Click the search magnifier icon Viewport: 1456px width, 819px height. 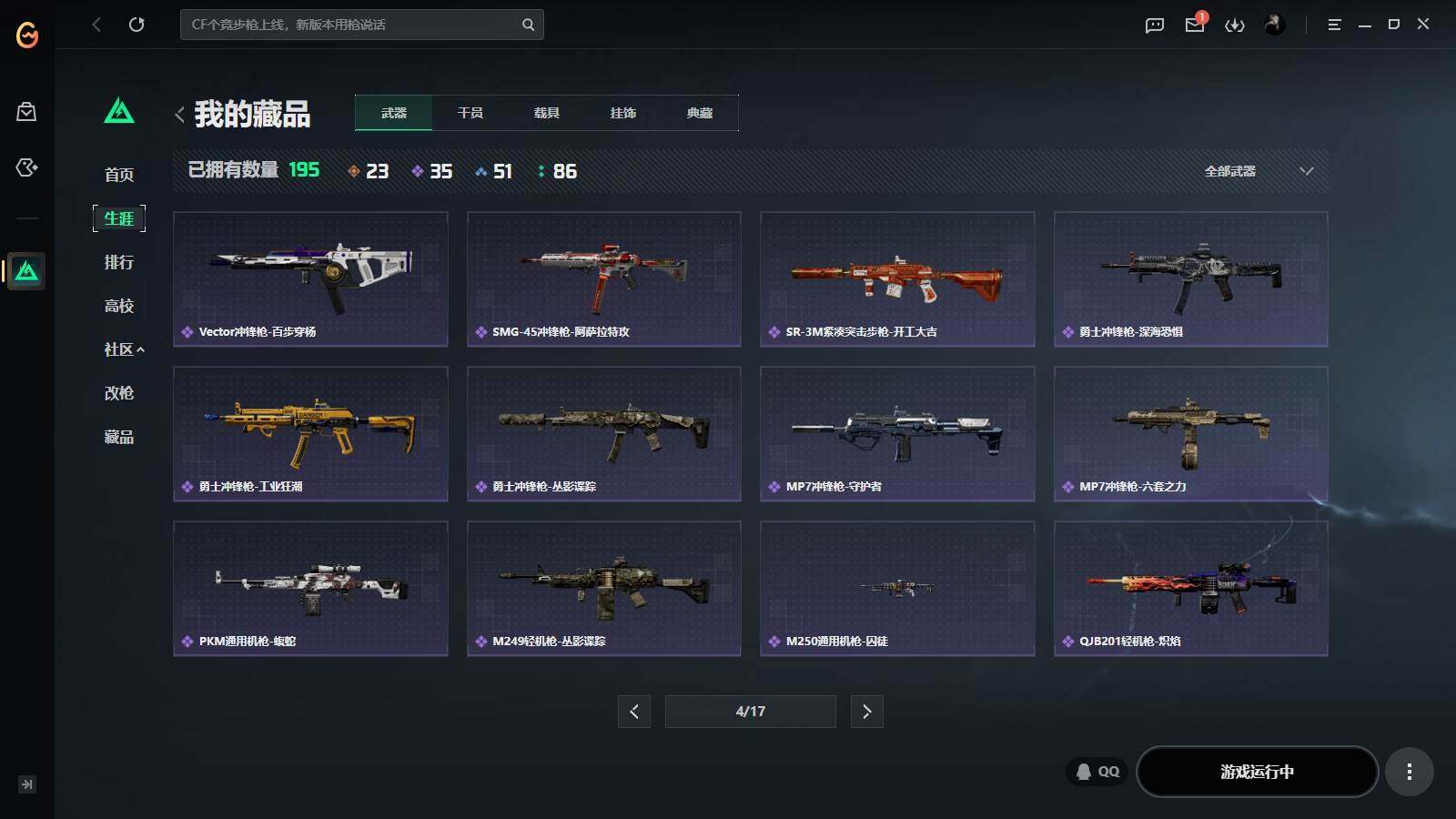tap(528, 25)
